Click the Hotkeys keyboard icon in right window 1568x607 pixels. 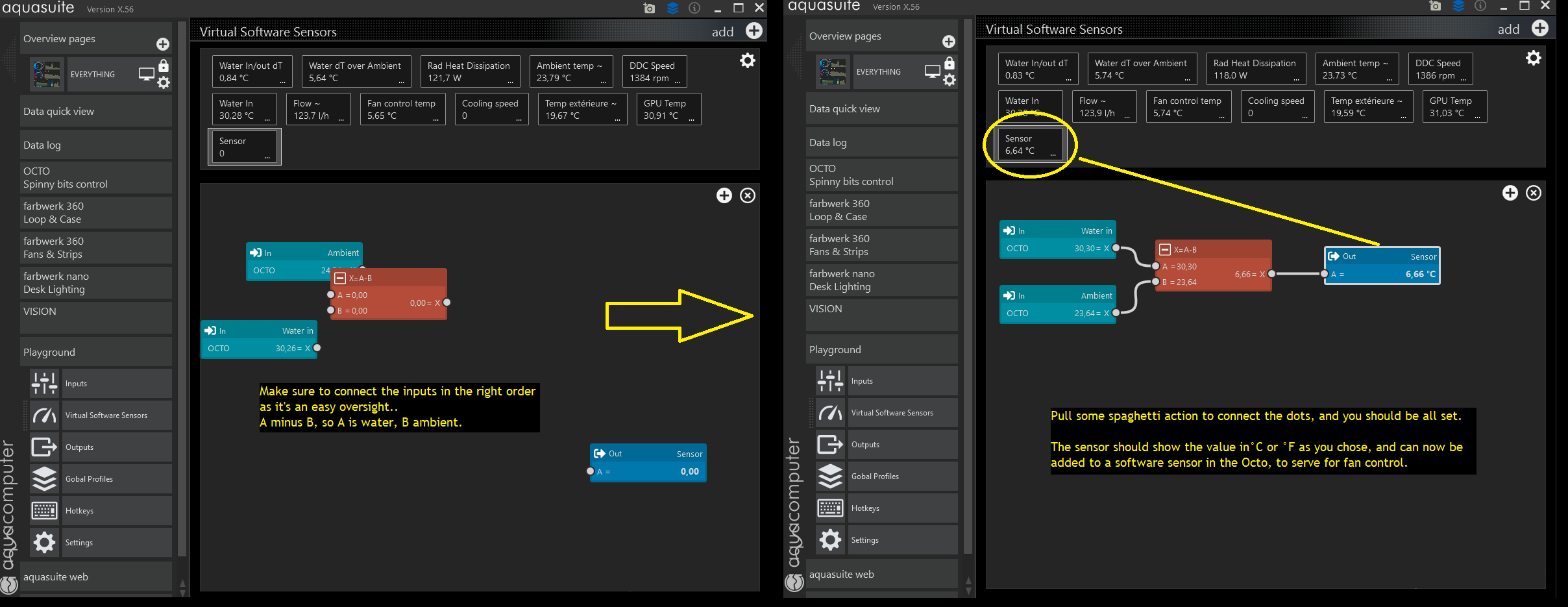(831, 508)
